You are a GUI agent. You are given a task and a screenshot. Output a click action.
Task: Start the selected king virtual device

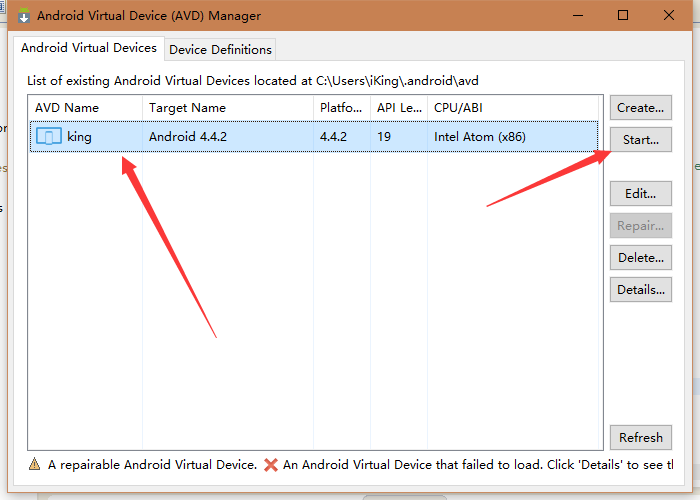pyautogui.click(x=641, y=140)
